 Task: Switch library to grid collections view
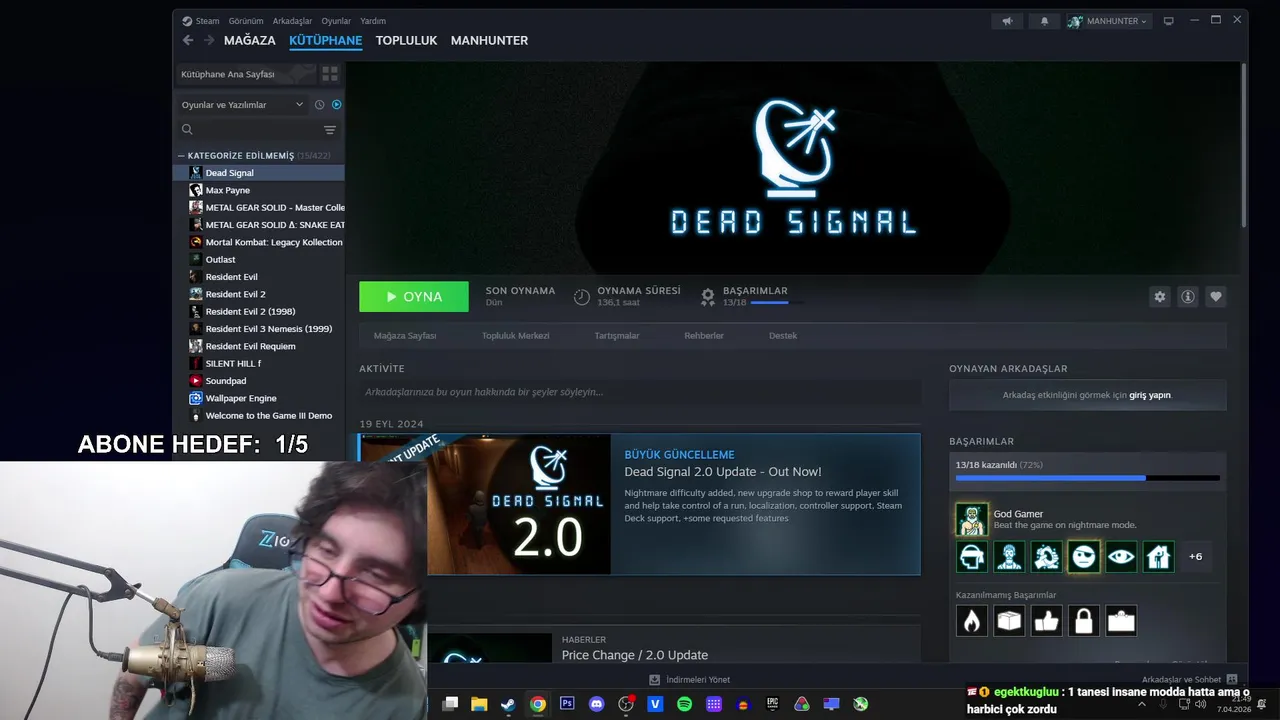pos(330,74)
